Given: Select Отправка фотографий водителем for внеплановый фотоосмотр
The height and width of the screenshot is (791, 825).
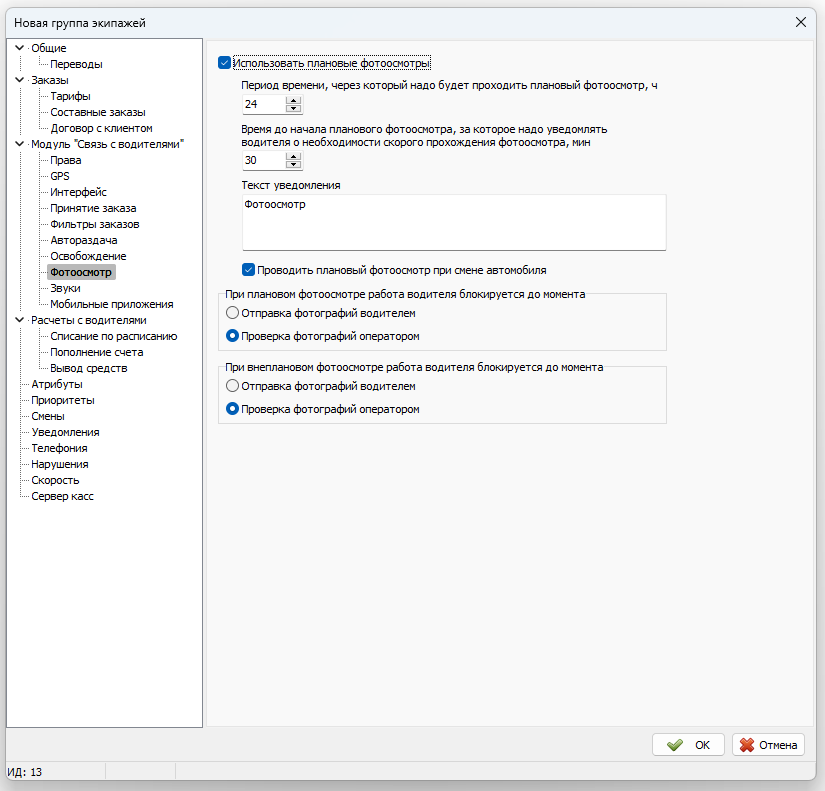Looking at the screenshot, I should [x=232, y=386].
